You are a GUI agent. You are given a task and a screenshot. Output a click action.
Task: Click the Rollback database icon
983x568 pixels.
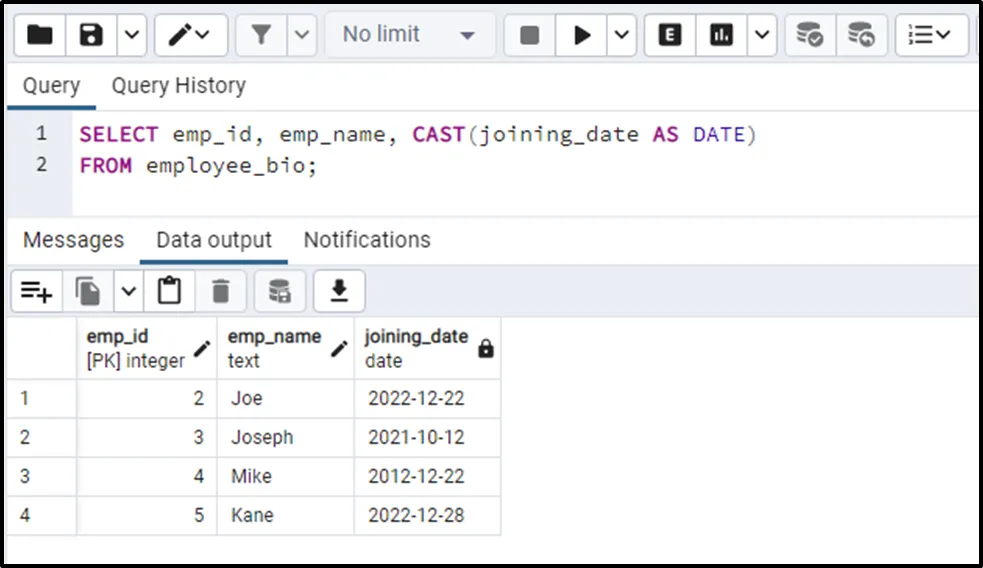(861, 35)
